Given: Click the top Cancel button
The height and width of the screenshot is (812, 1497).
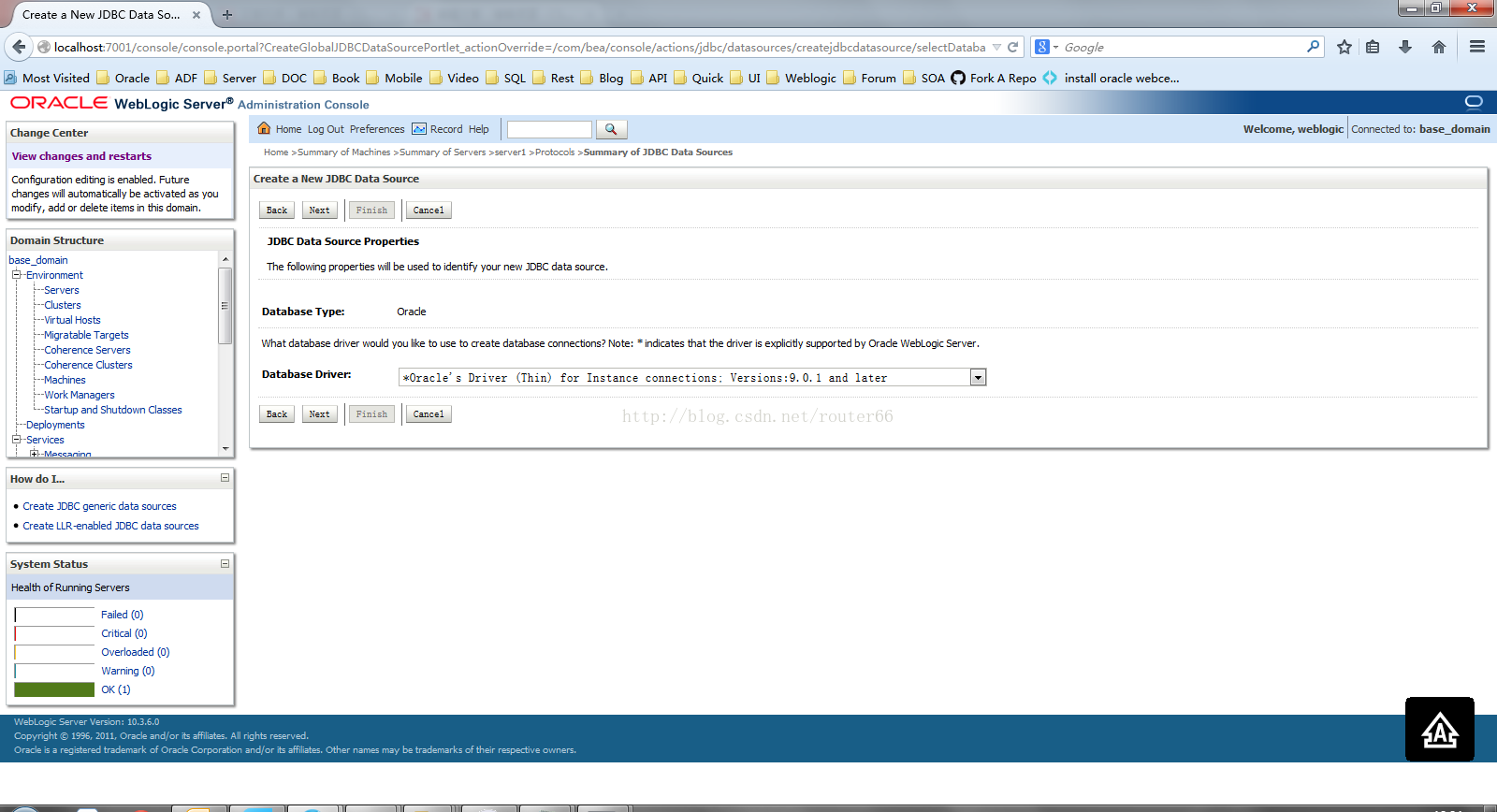Looking at the screenshot, I should pyautogui.click(x=429, y=210).
